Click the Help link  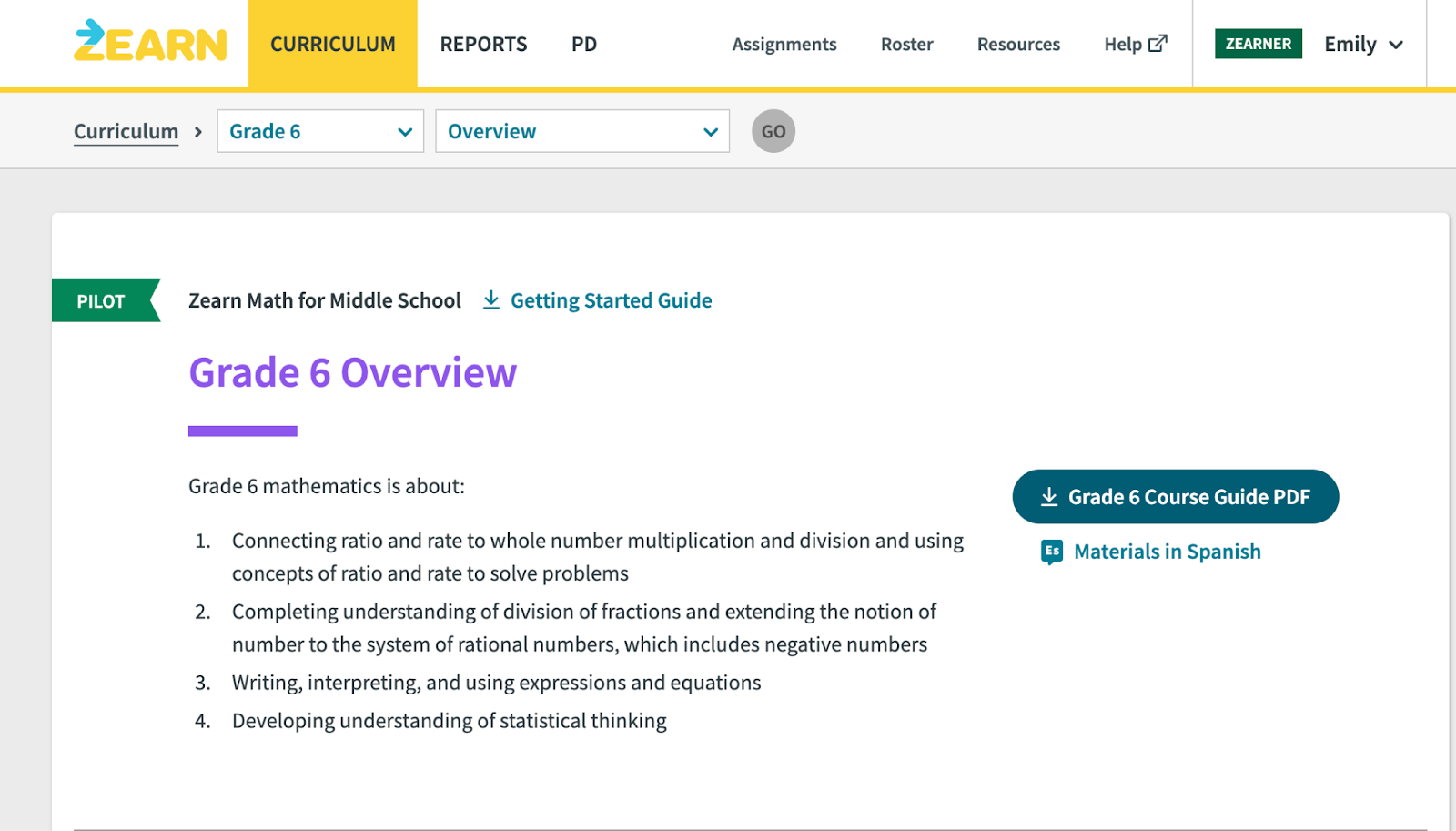coord(1123,44)
